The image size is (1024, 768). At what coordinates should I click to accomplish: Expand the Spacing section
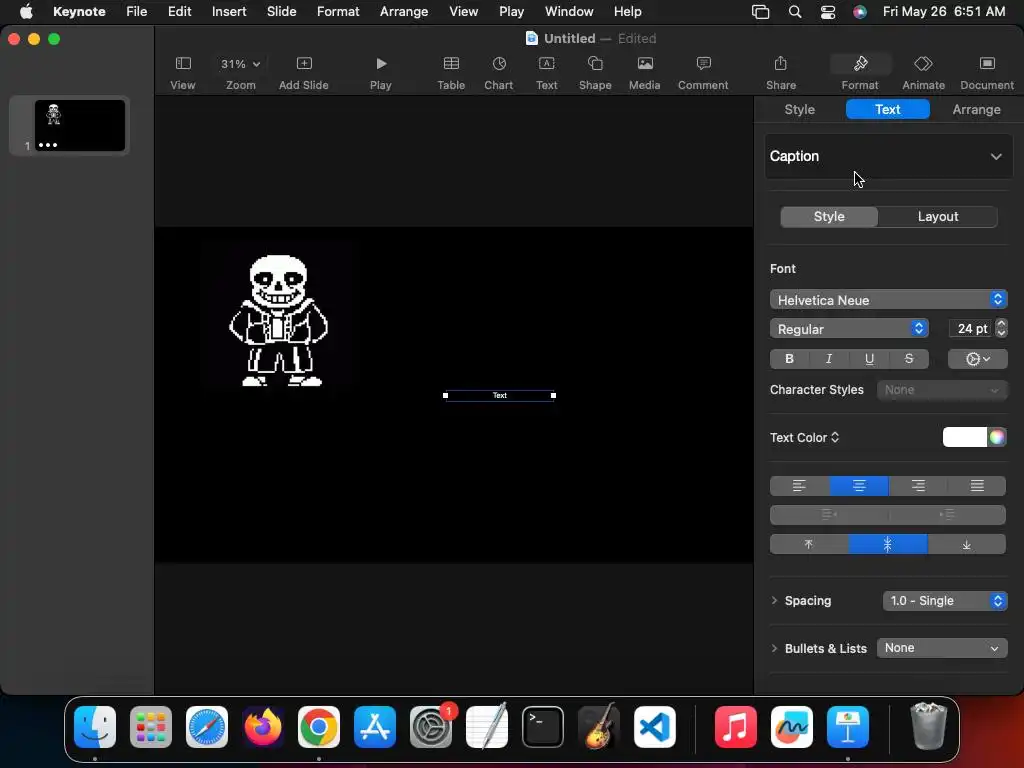click(x=775, y=600)
